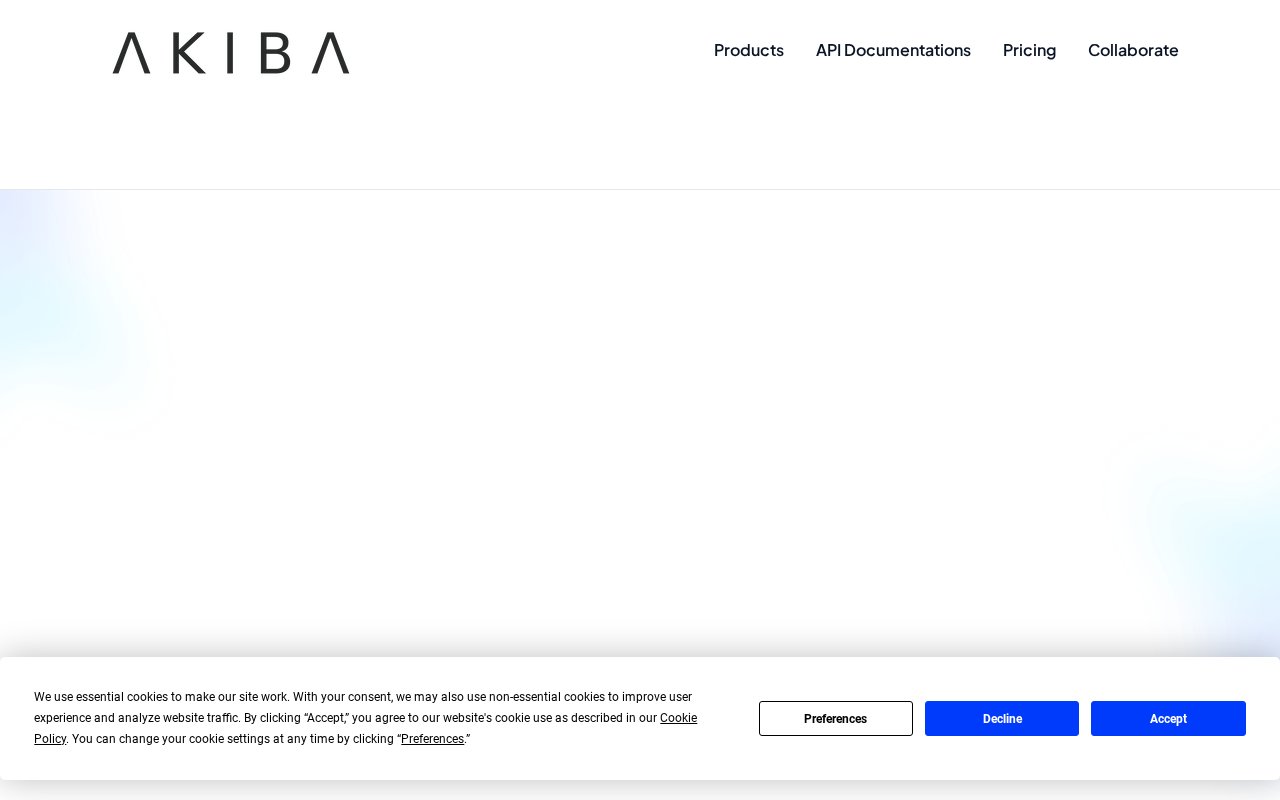Accept all cookies
The width and height of the screenshot is (1280, 800).
1168,718
